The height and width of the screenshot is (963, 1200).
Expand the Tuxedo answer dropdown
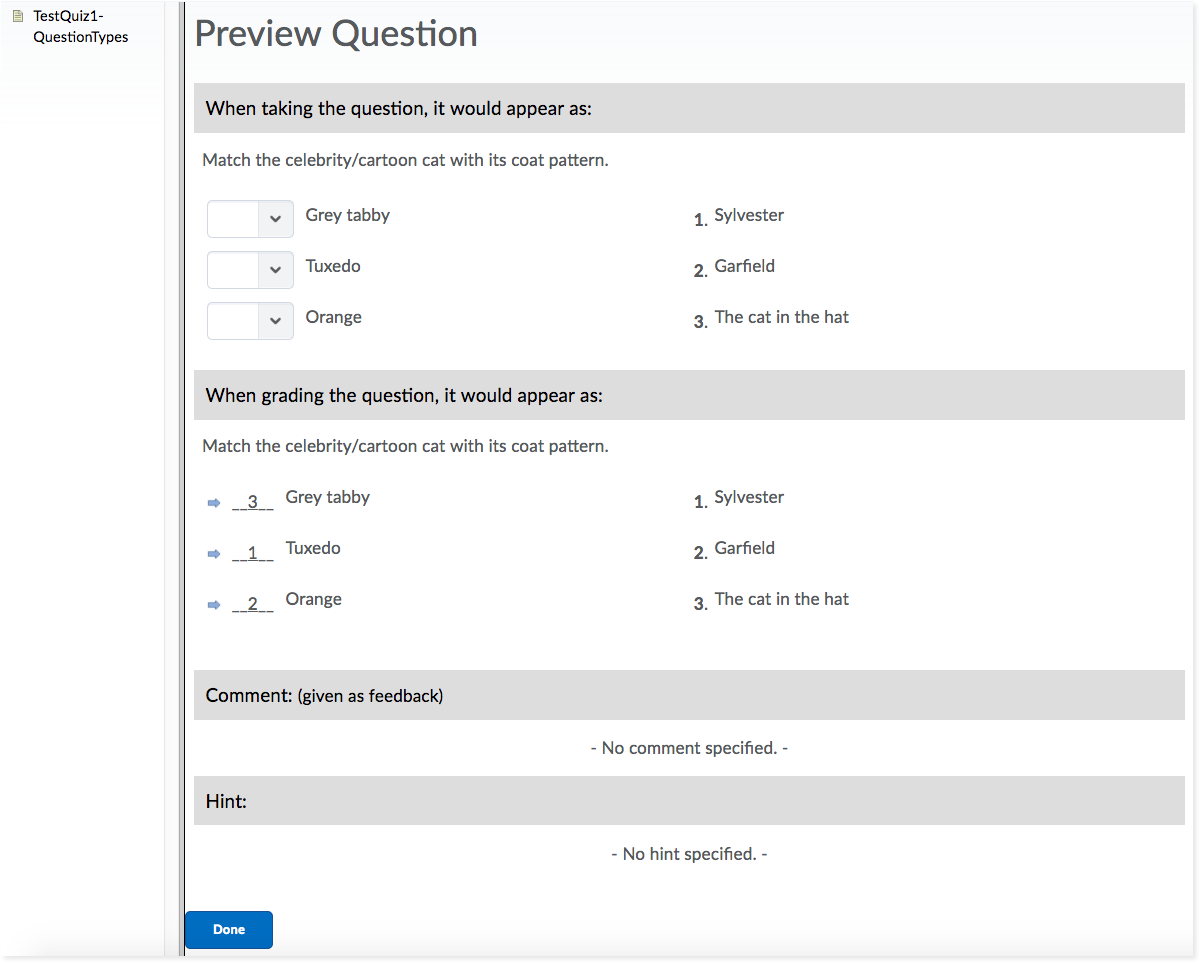250,270
